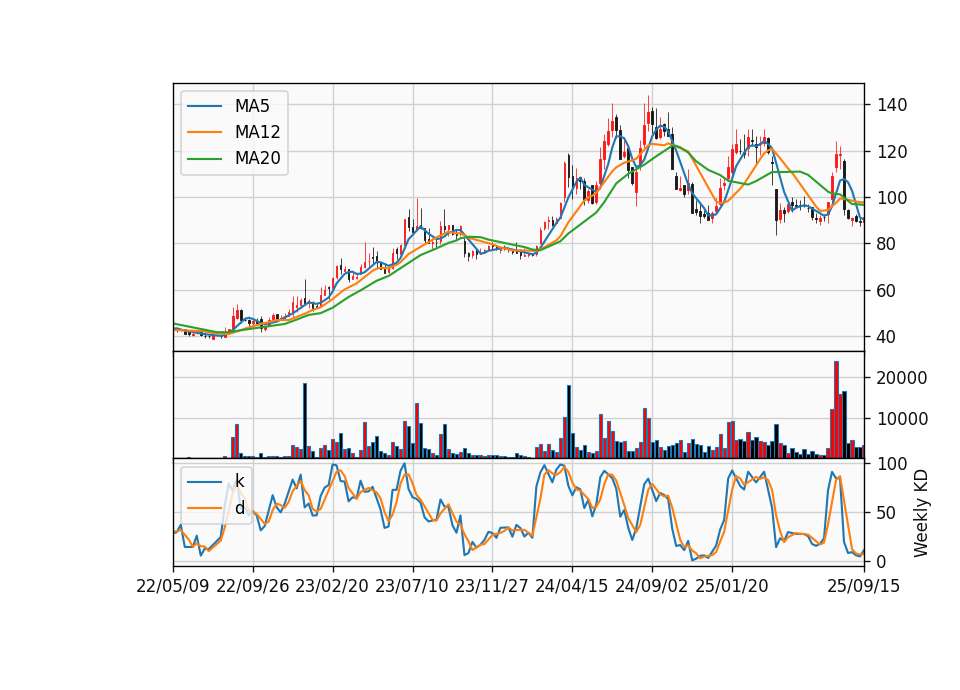
Task: Click the KD axis value 50
Action: [x=887, y=513]
